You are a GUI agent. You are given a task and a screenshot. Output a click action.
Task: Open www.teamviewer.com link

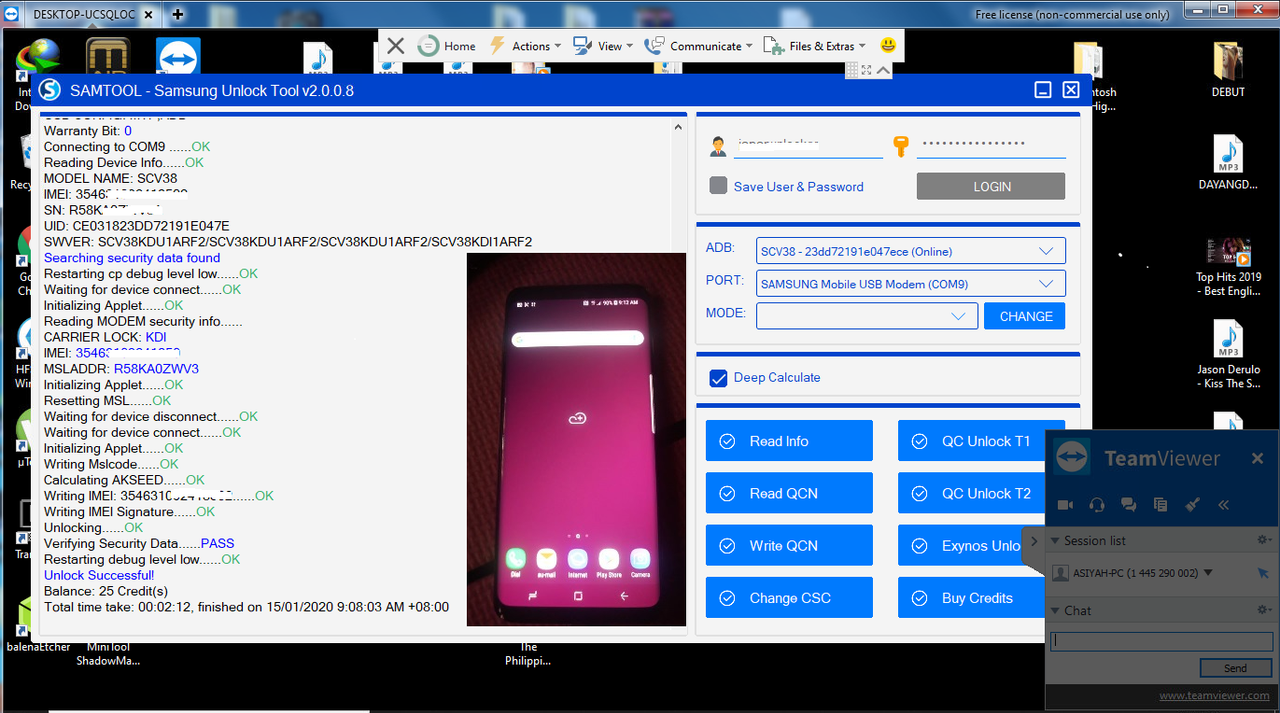tap(1214, 695)
